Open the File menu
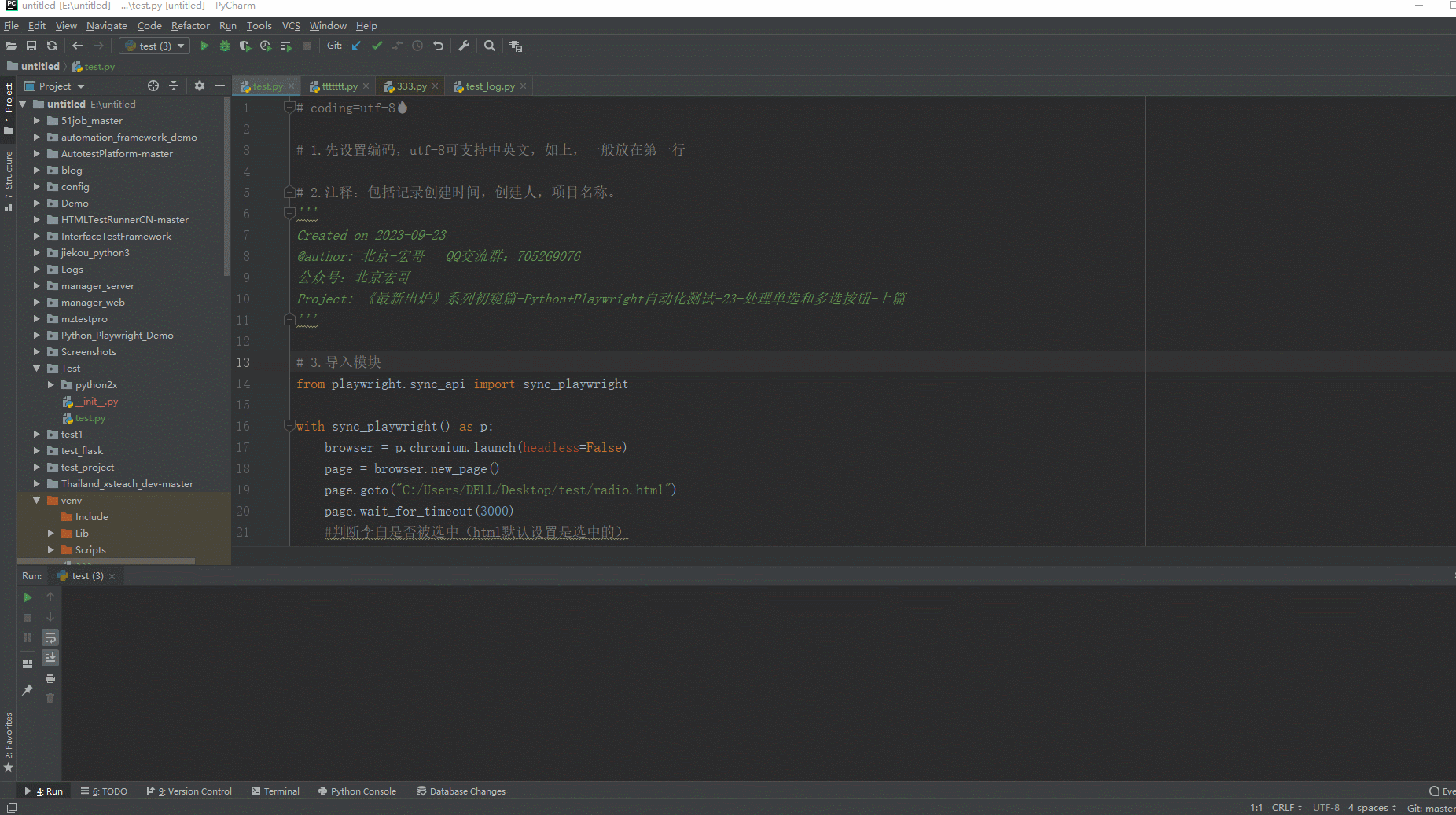 (x=11, y=25)
